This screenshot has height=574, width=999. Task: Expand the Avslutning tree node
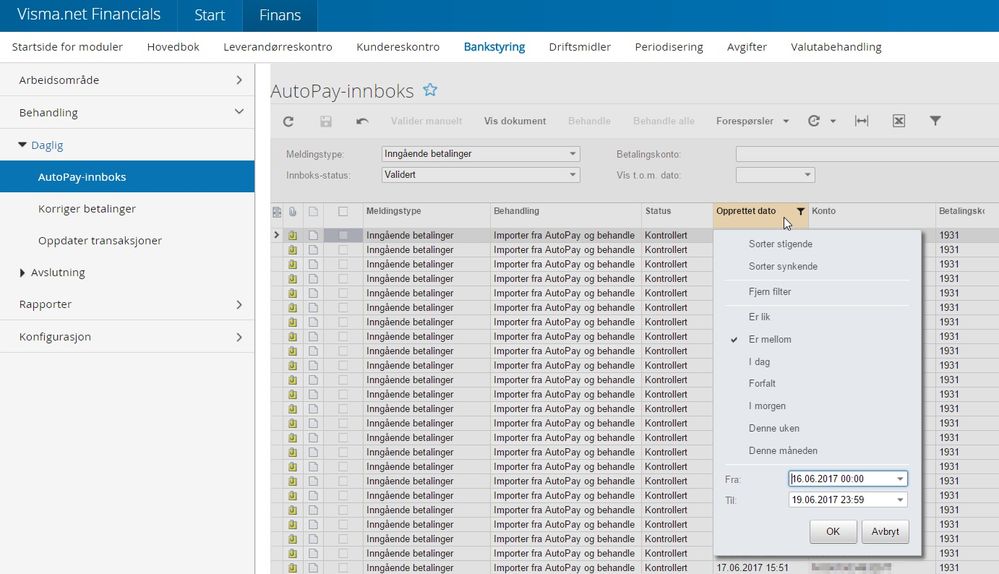coord(22,273)
